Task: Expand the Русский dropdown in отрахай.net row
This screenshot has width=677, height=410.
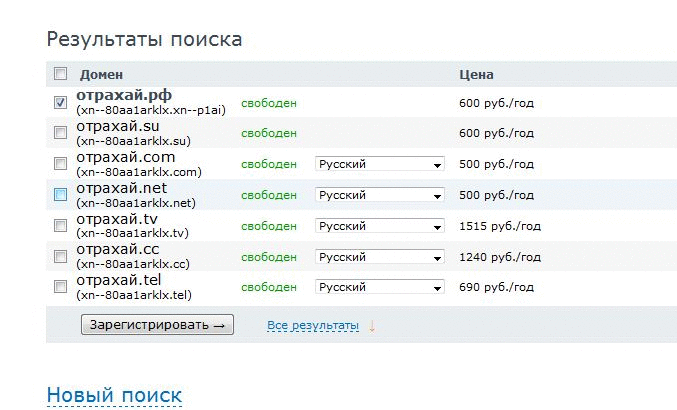Action: tap(380, 195)
